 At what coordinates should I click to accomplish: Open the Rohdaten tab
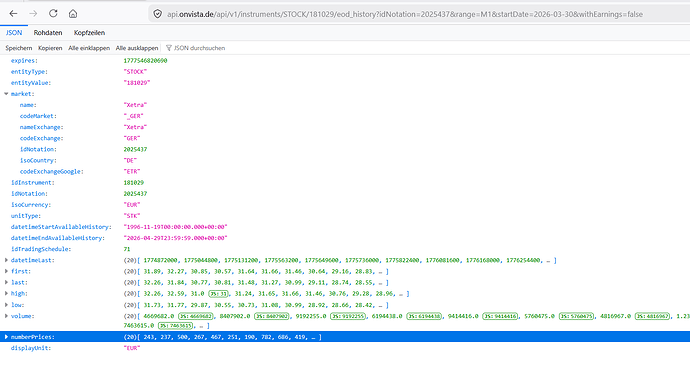tap(48, 33)
